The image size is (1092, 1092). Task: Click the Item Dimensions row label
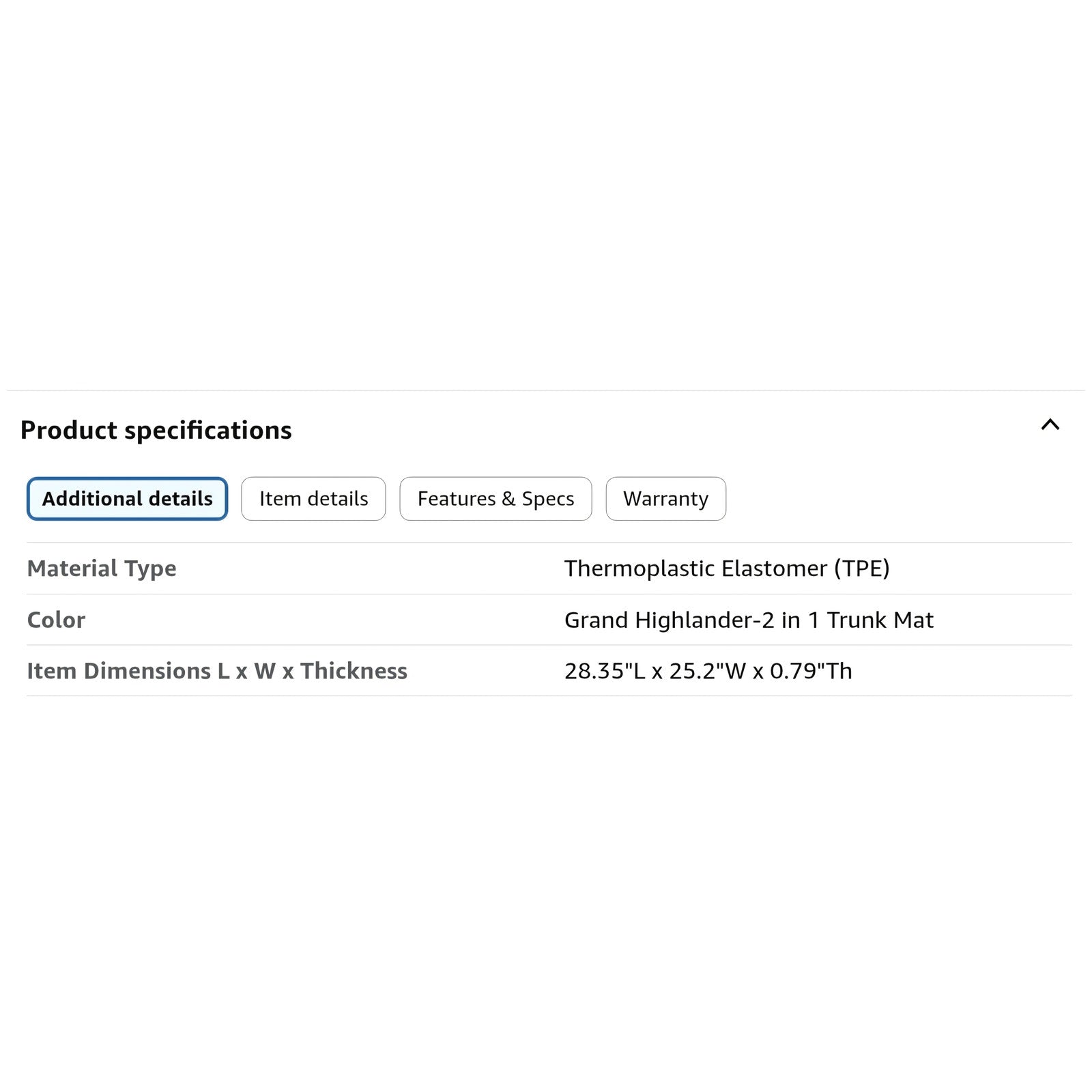click(x=217, y=671)
